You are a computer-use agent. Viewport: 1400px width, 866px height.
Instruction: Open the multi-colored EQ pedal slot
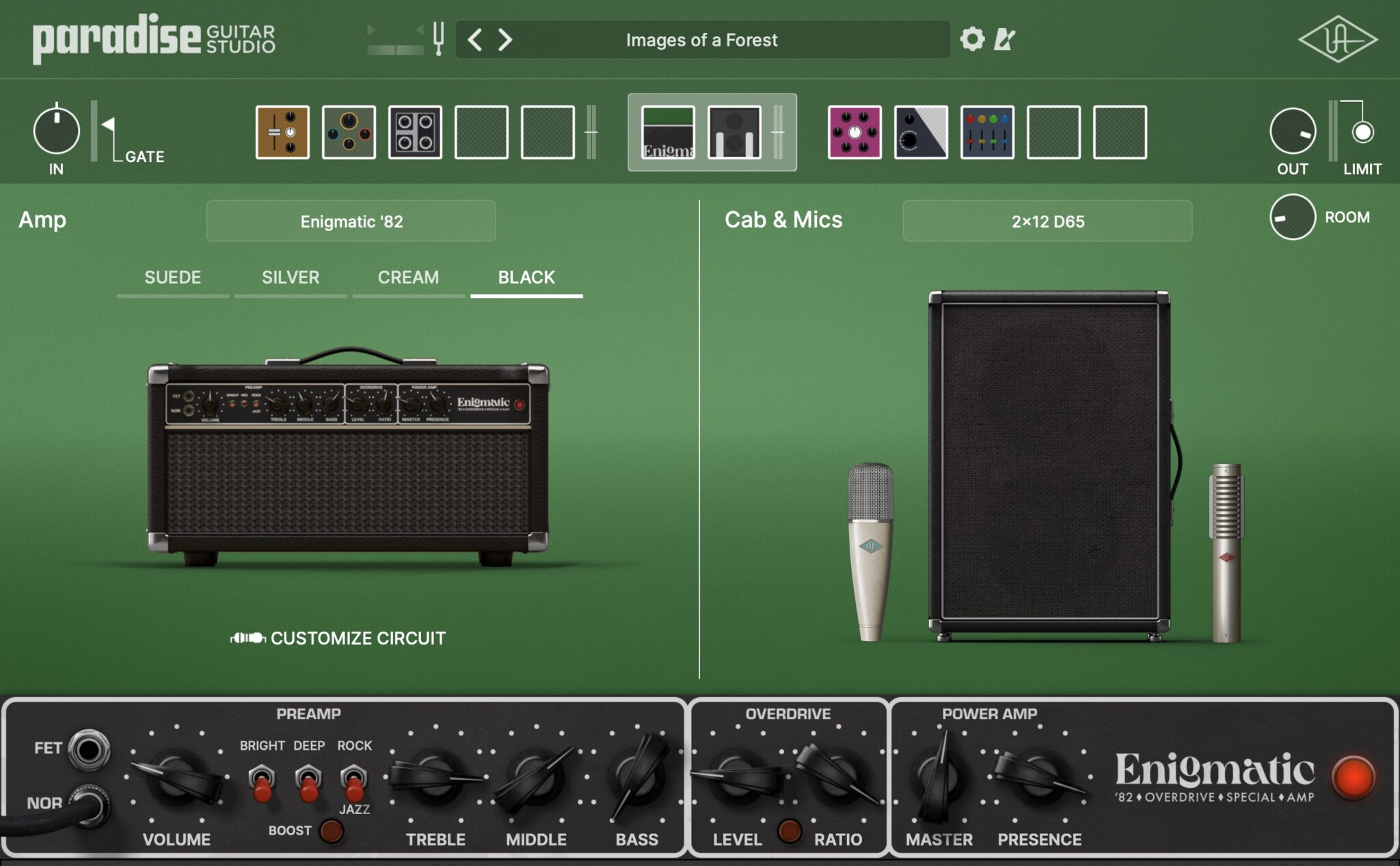(986, 132)
